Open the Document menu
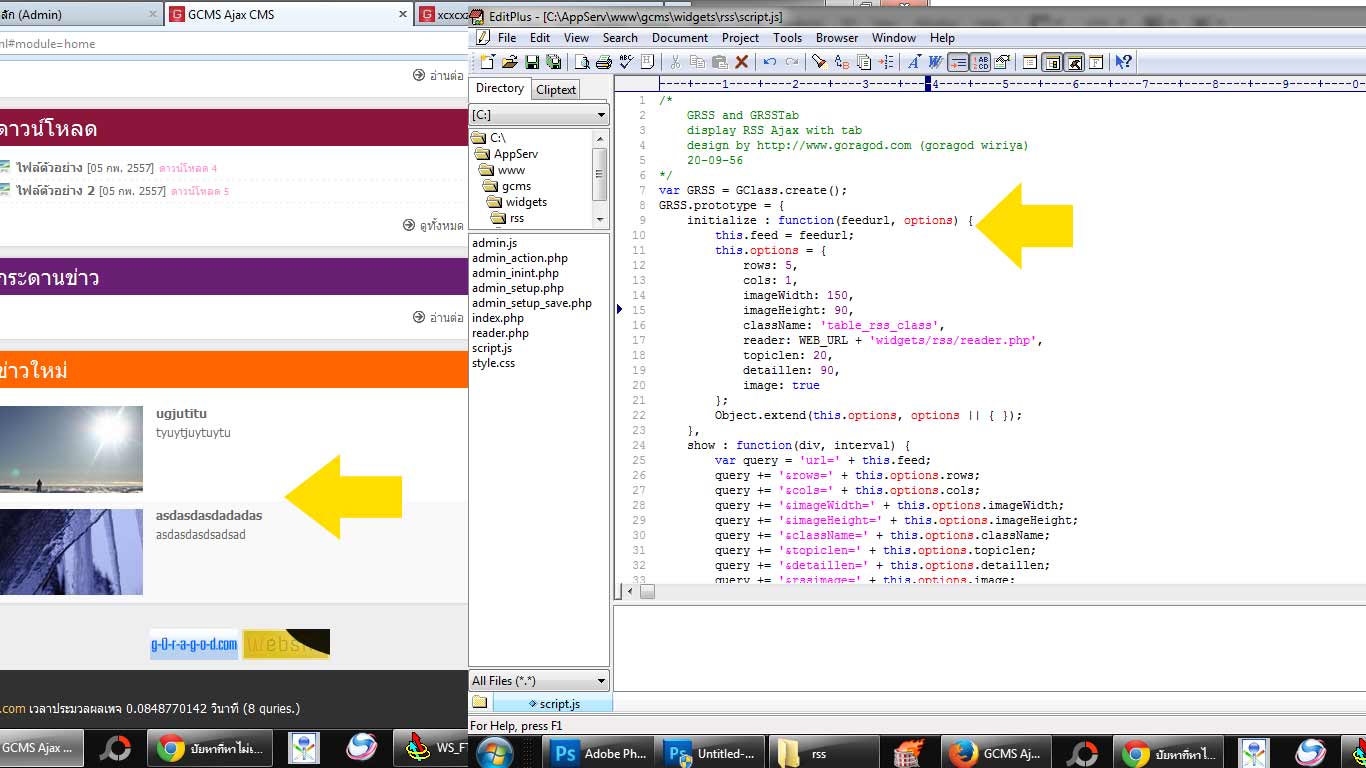 click(x=680, y=38)
